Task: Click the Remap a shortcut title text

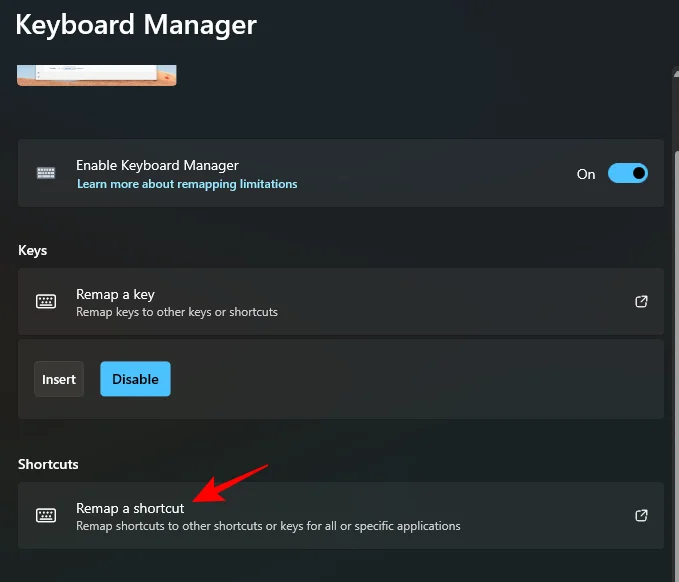Action: coord(130,508)
